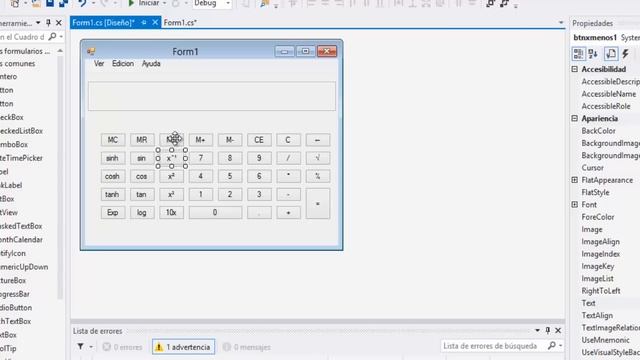
Task: Select the ProgressBar toolbox item
Action: (x=15, y=294)
